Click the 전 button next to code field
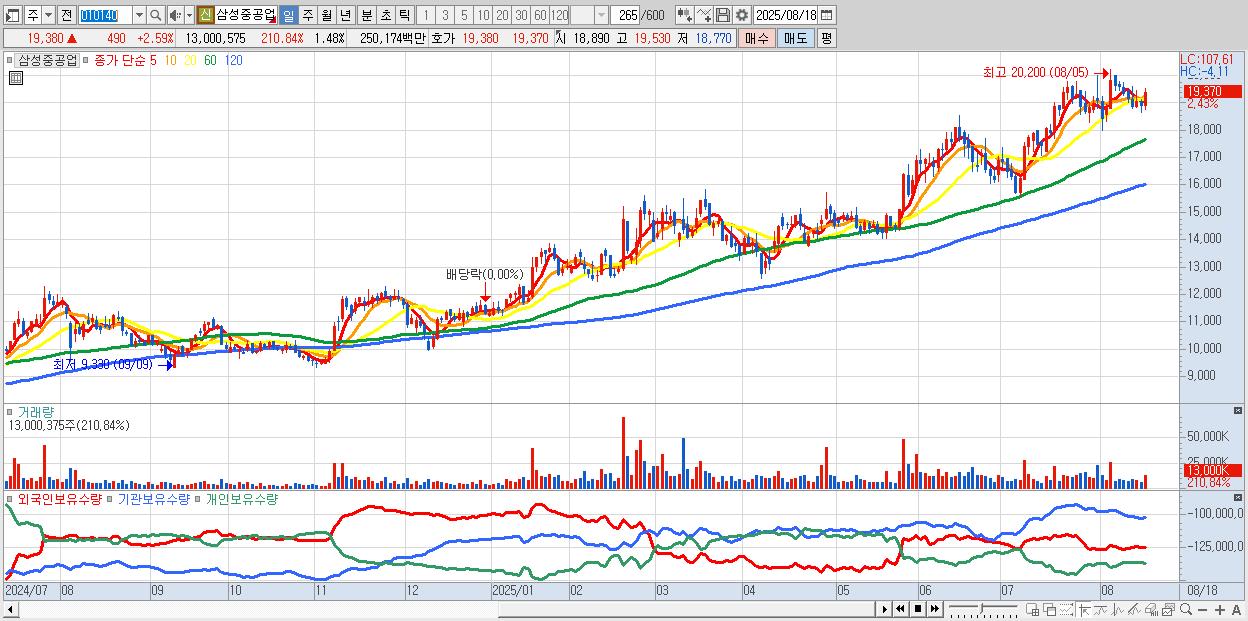This screenshot has width=1248, height=621. point(66,15)
